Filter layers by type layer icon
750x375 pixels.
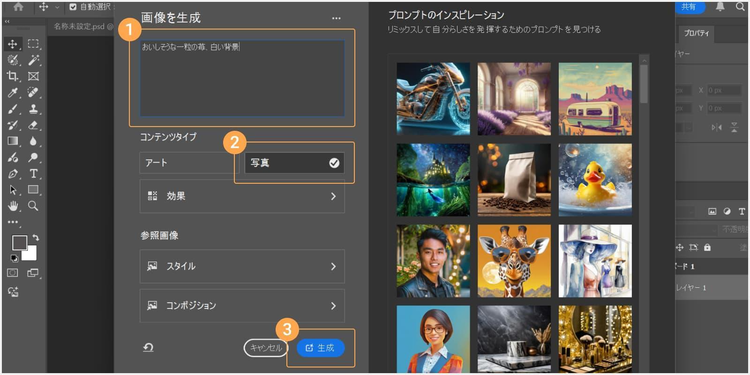[x=742, y=211]
